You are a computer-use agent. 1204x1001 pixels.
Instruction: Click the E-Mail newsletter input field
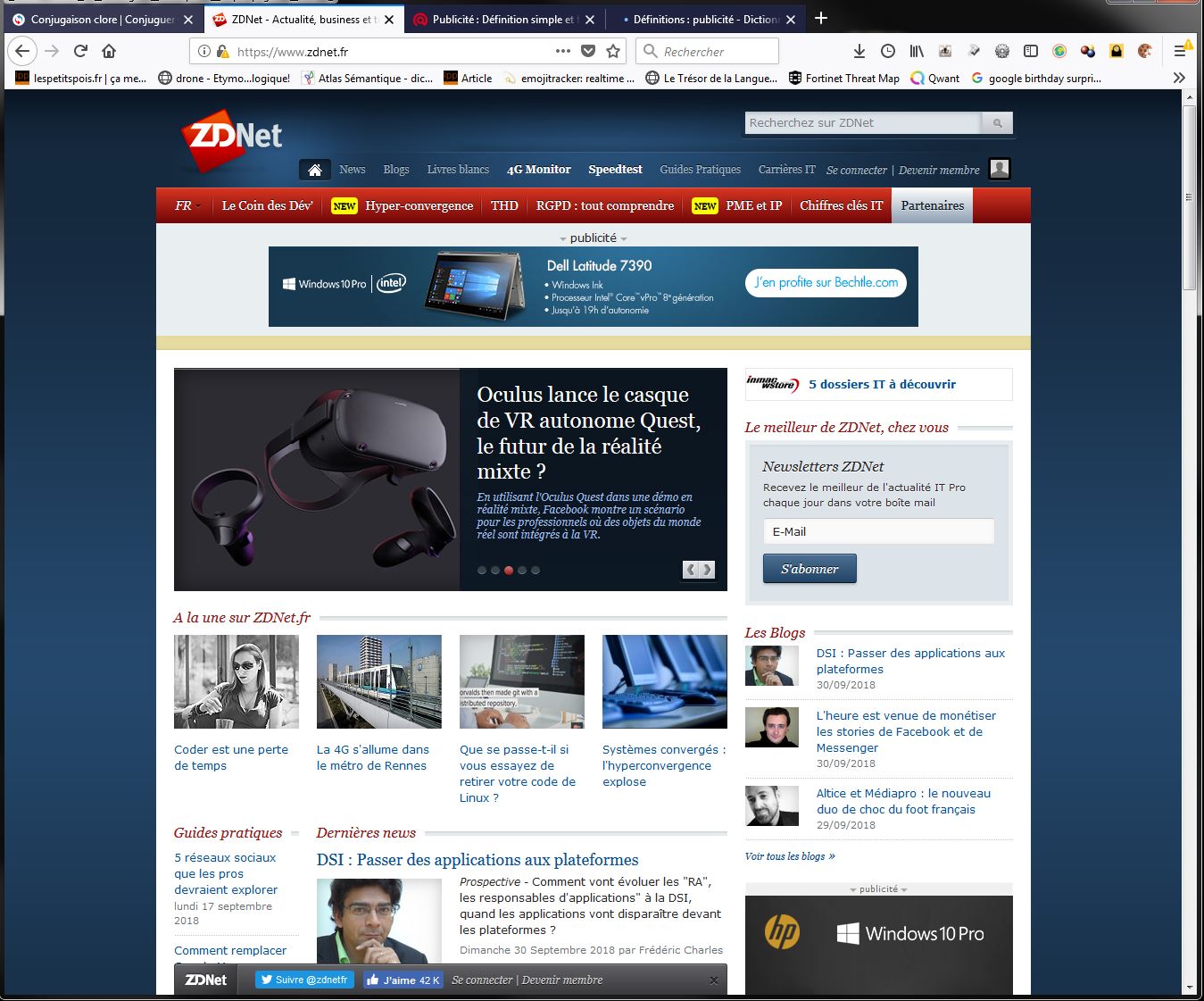click(x=878, y=531)
